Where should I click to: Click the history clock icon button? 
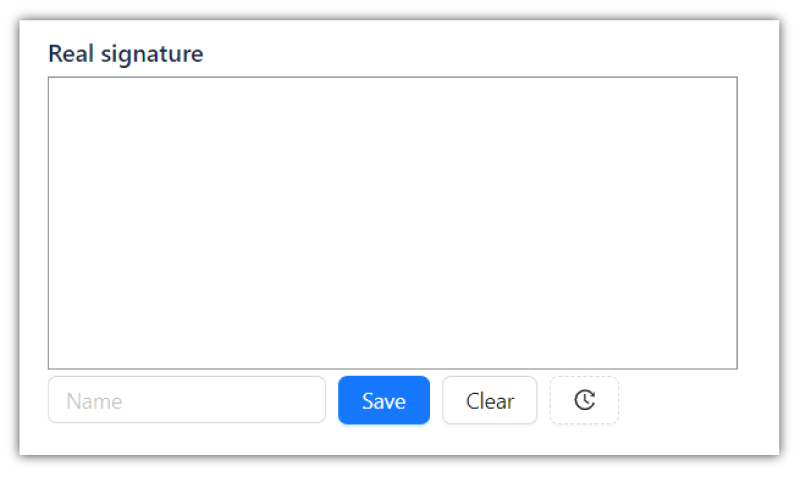584,400
